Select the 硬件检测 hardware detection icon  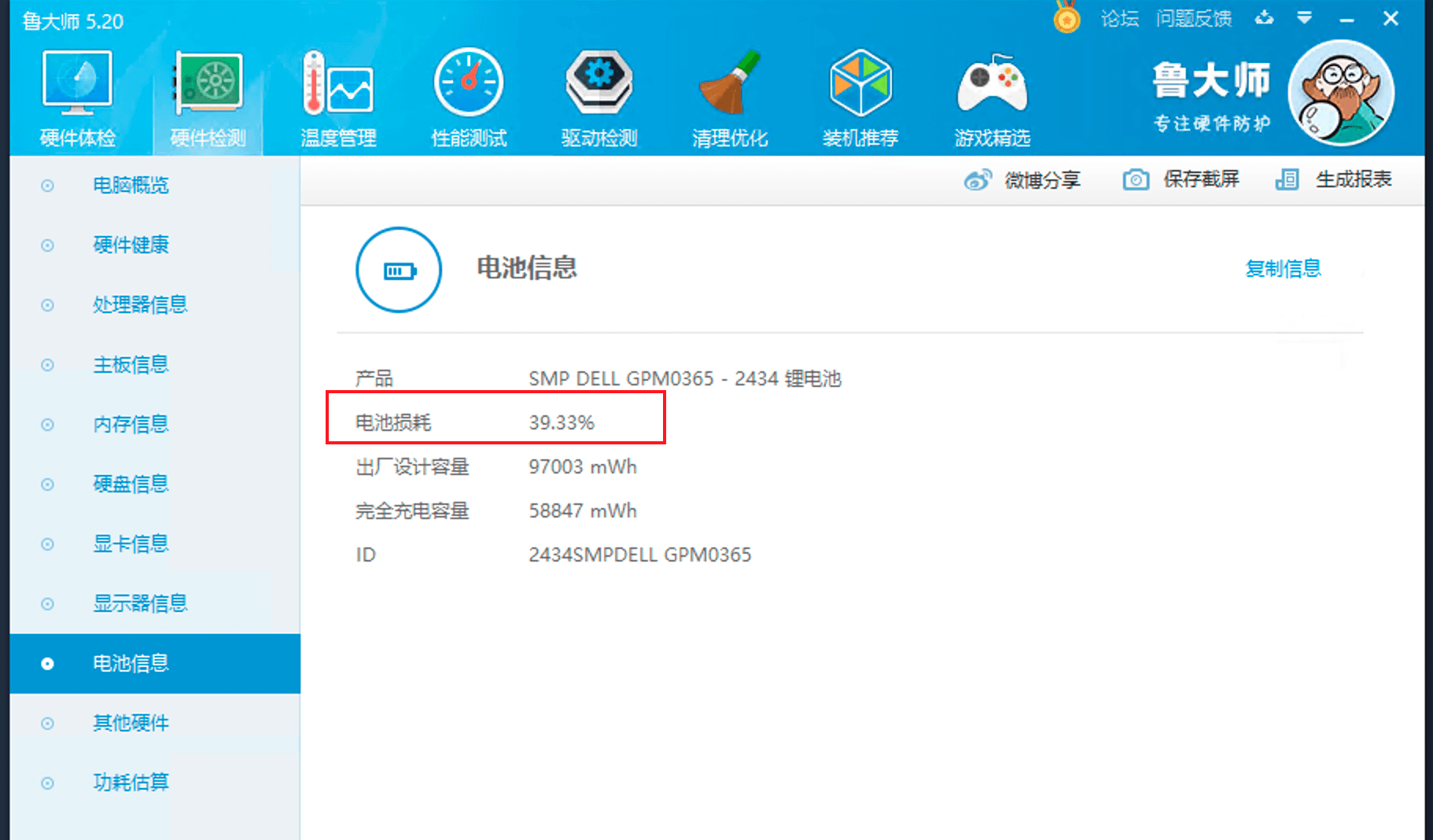(208, 83)
